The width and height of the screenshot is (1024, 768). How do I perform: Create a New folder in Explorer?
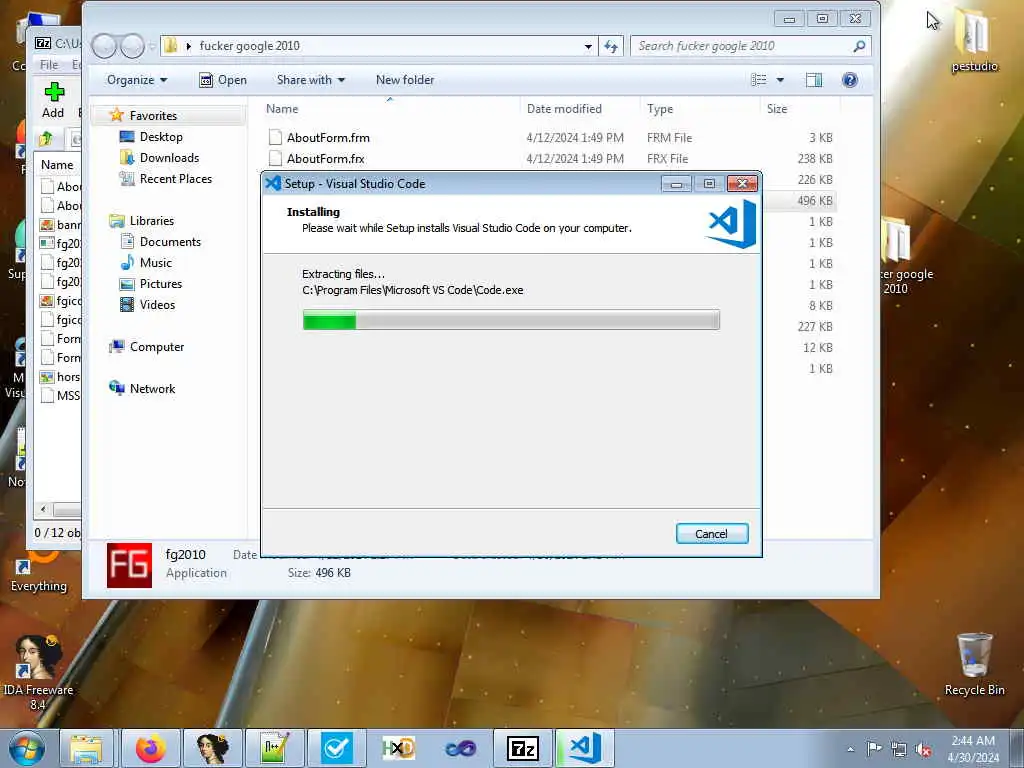tap(405, 80)
